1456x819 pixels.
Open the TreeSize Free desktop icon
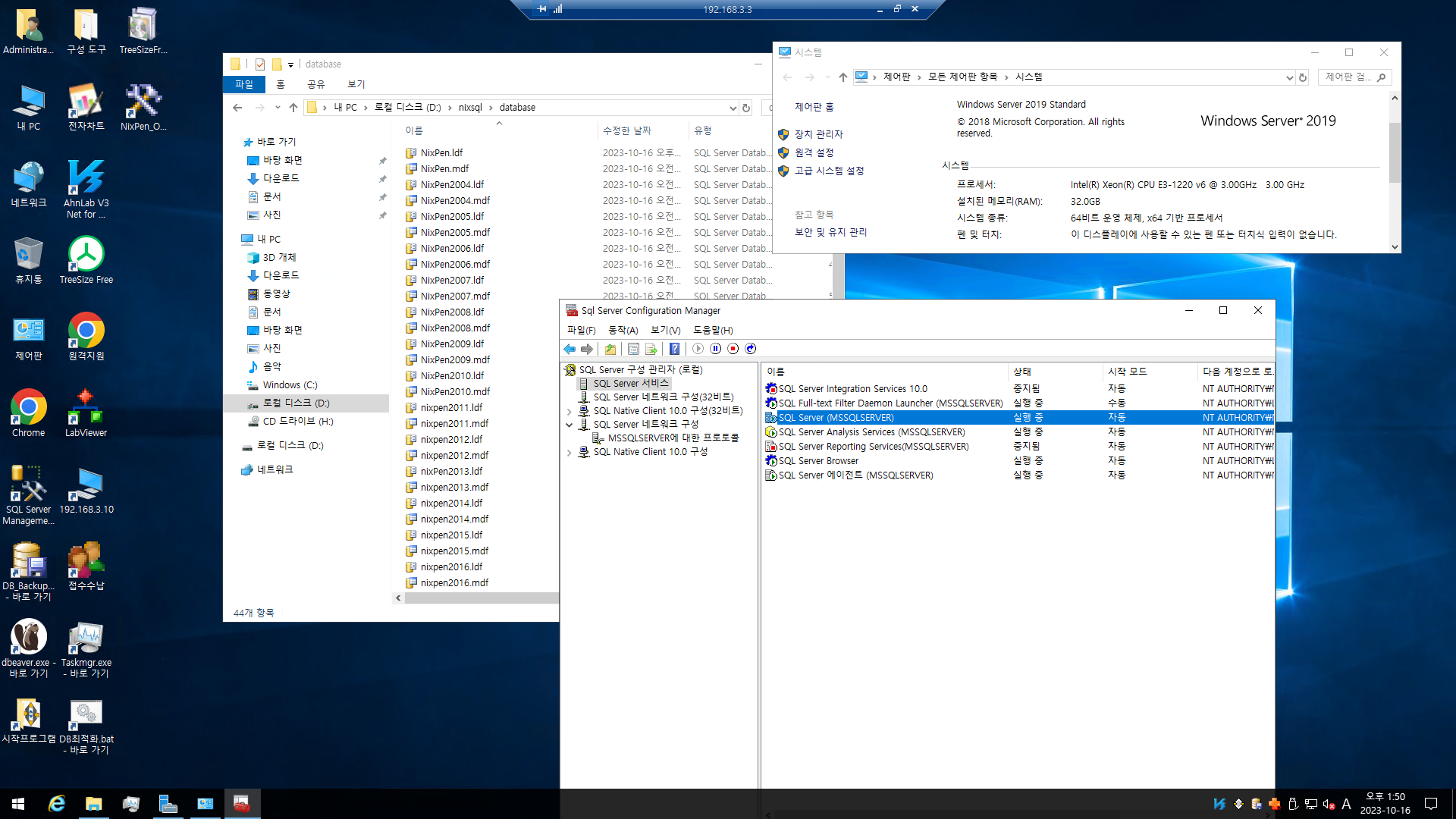[x=86, y=260]
